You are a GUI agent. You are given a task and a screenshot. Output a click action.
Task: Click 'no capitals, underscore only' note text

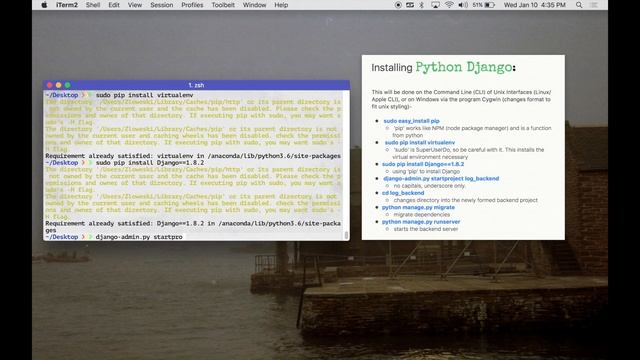click(x=429, y=186)
